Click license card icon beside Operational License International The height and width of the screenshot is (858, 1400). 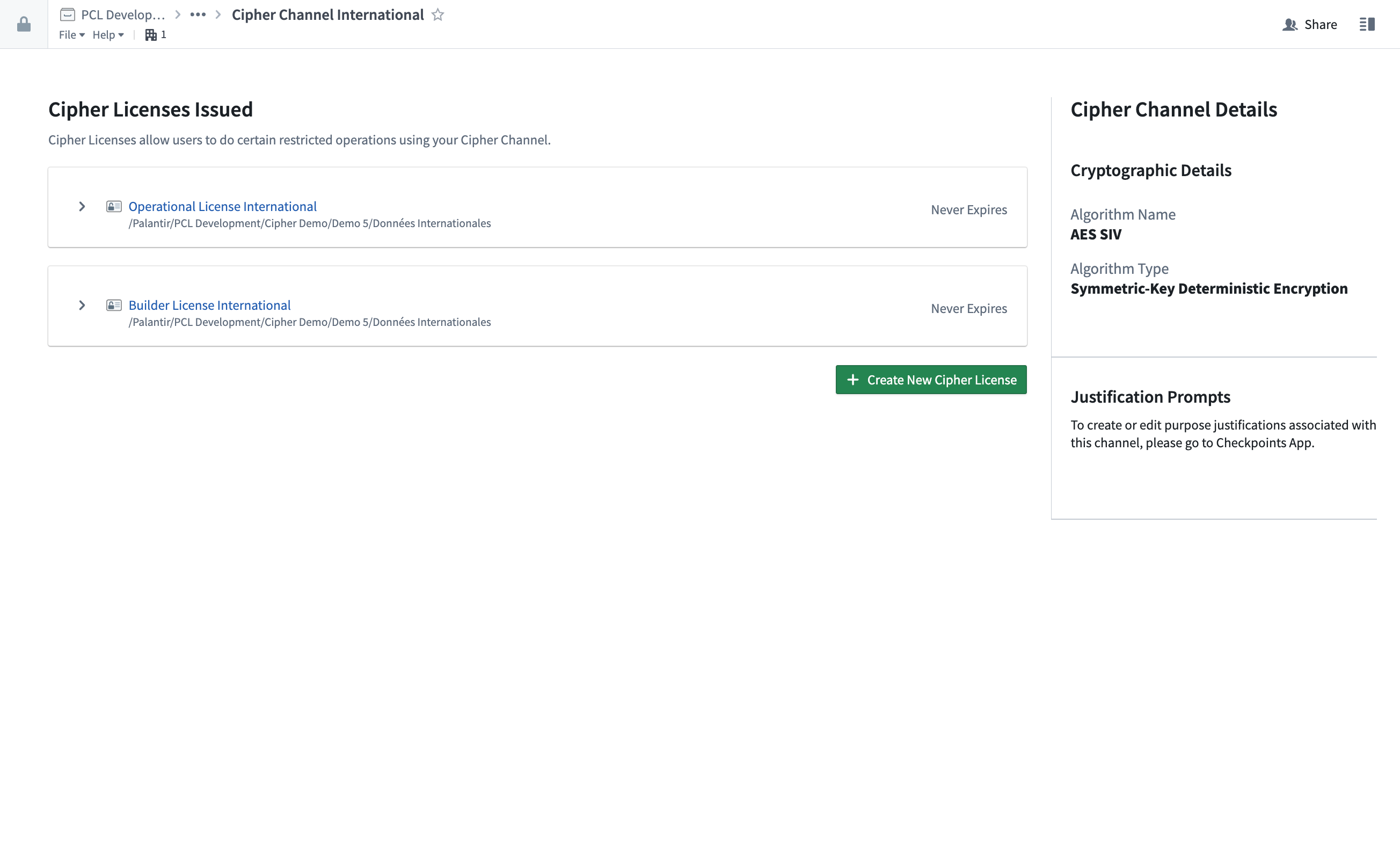(114, 206)
